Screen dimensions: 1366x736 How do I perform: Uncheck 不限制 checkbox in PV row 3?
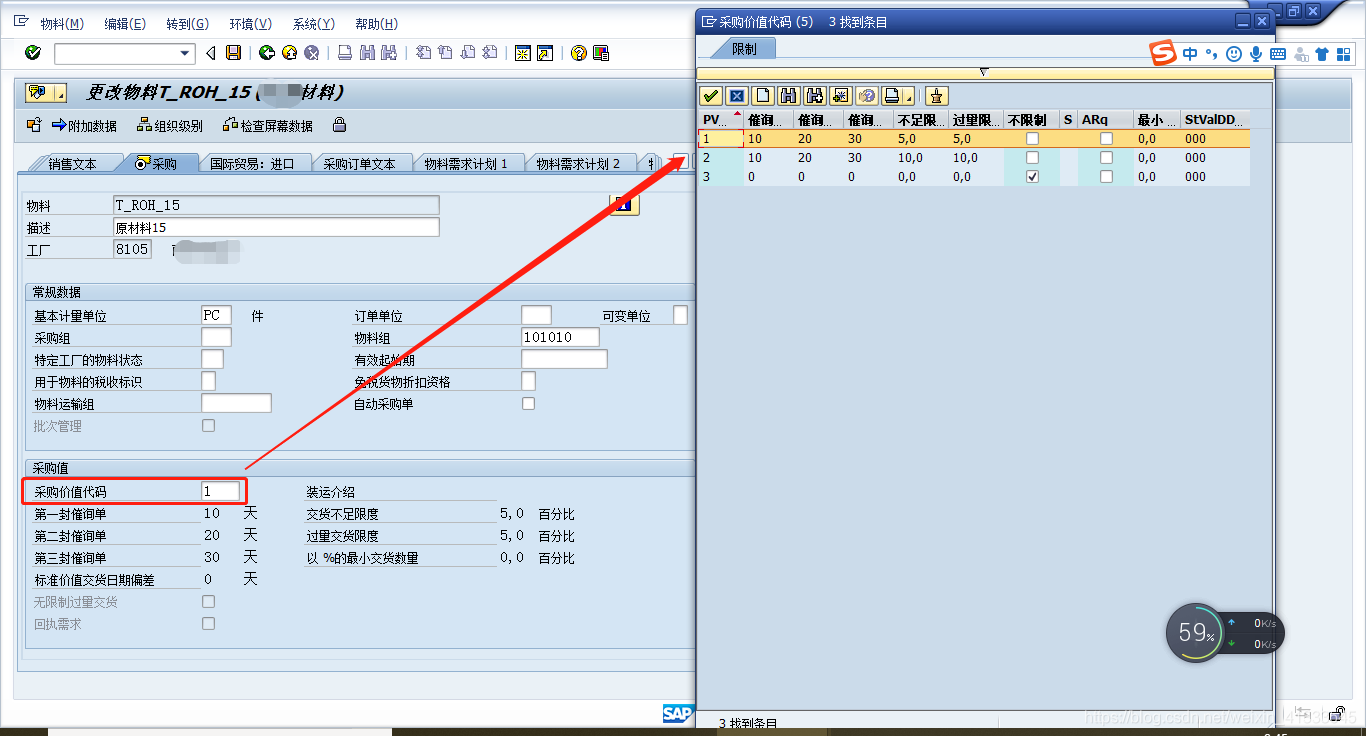coord(1032,177)
